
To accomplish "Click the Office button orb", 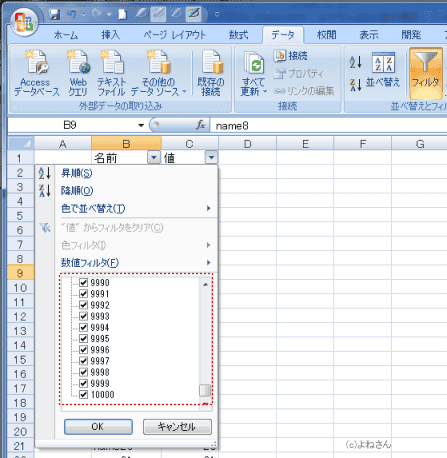I will click(x=24, y=22).
